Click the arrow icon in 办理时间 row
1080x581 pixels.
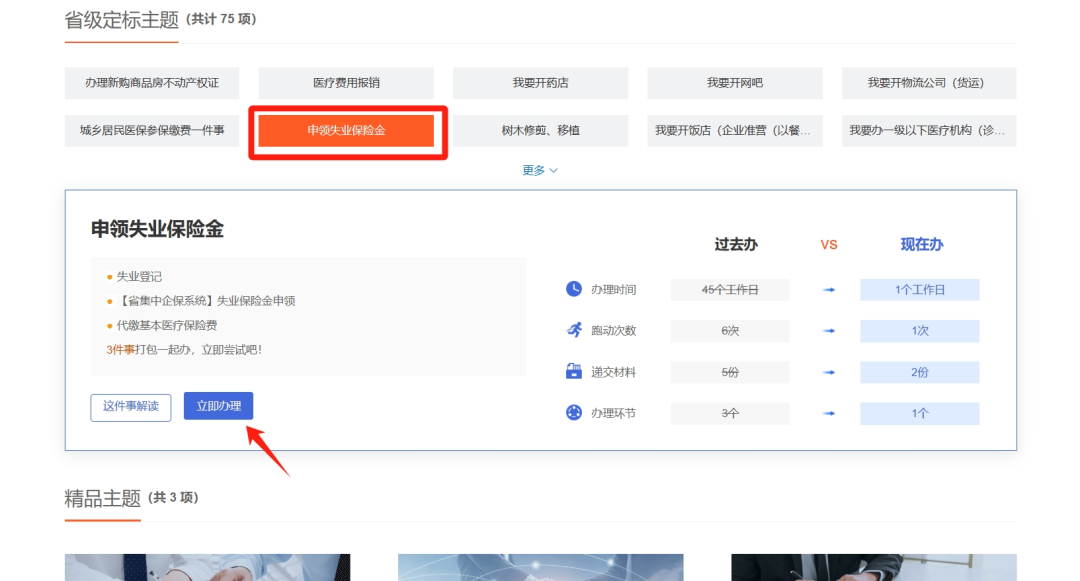[x=829, y=290]
